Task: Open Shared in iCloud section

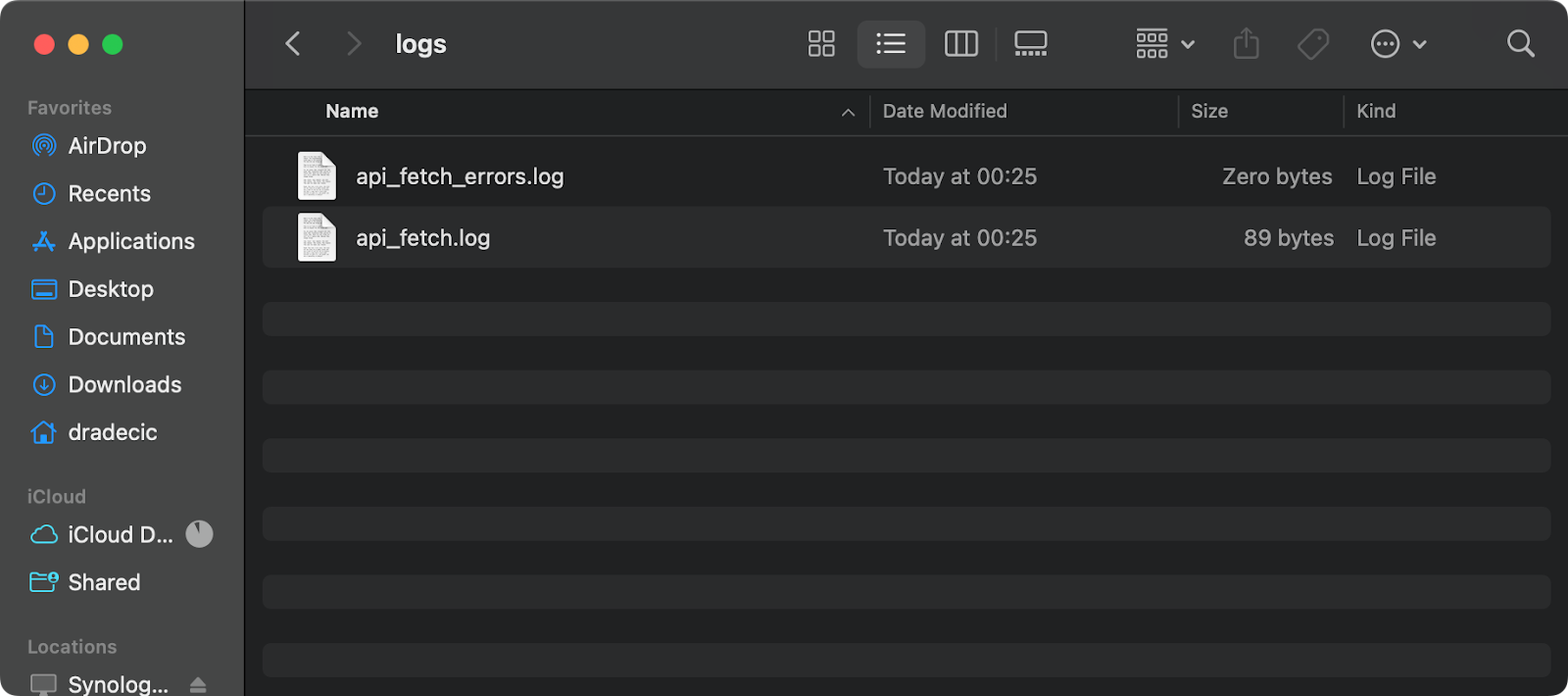Action: pos(104,582)
